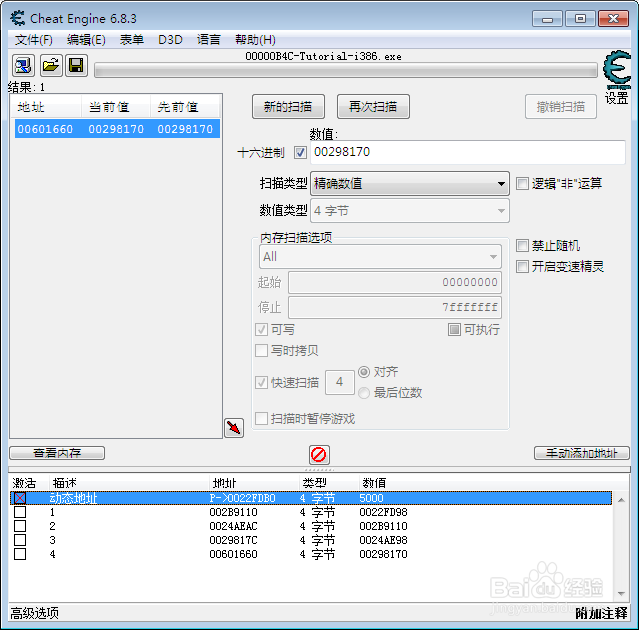Open the Help menu
The height and width of the screenshot is (630, 639).
click(256, 40)
